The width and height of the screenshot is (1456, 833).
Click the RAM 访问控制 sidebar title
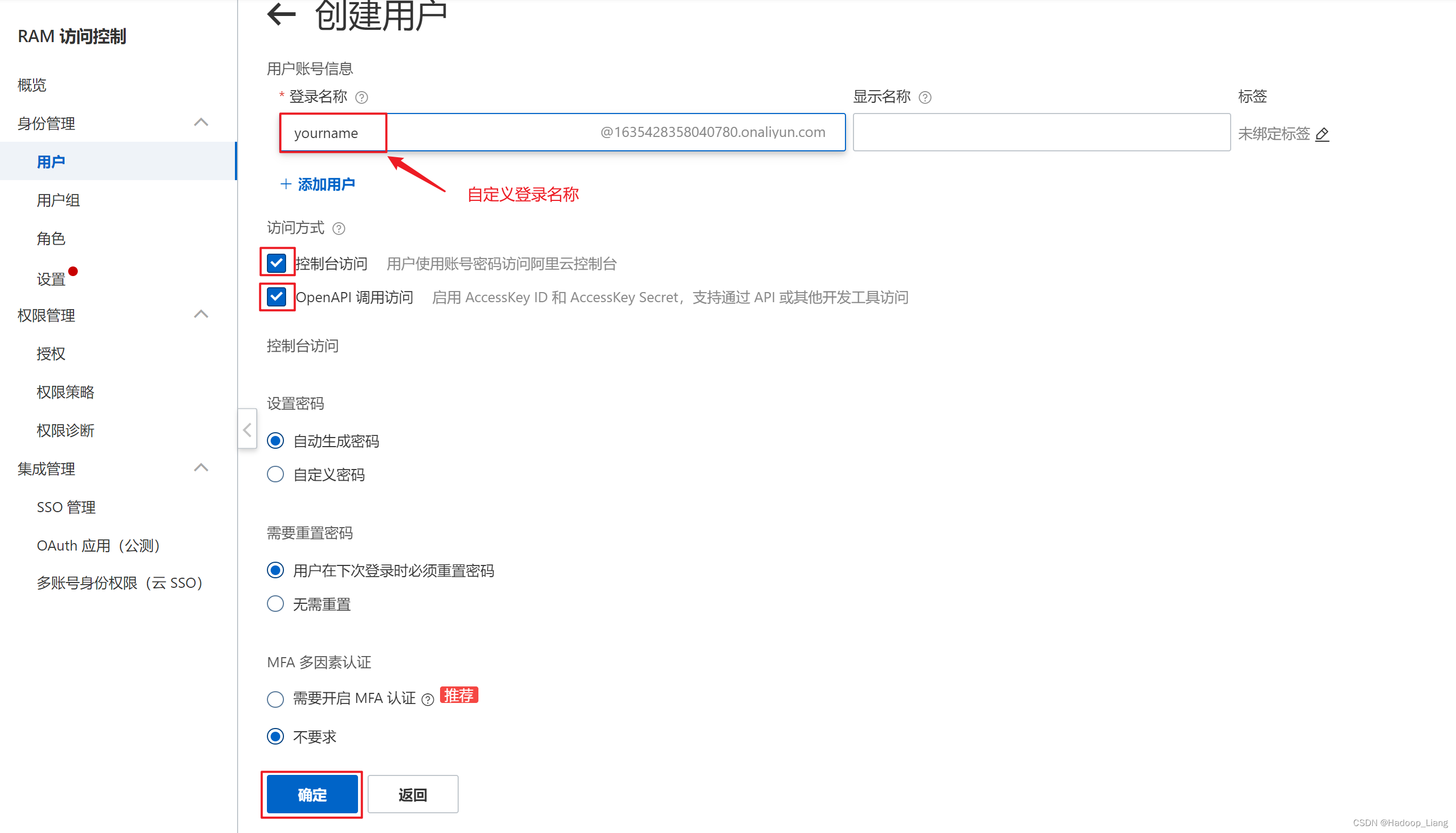click(x=72, y=36)
